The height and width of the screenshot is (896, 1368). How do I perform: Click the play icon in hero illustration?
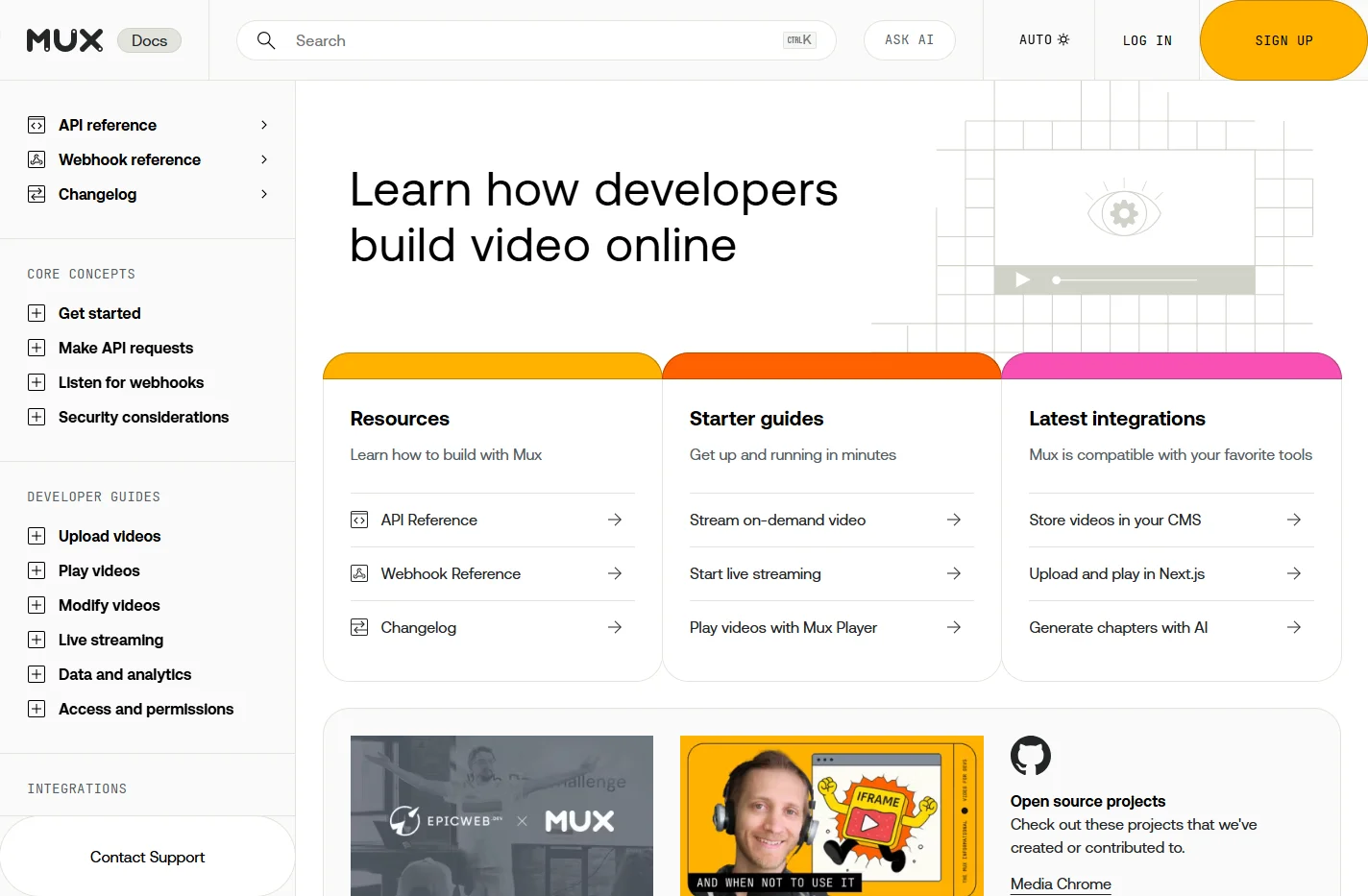(1023, 279)
